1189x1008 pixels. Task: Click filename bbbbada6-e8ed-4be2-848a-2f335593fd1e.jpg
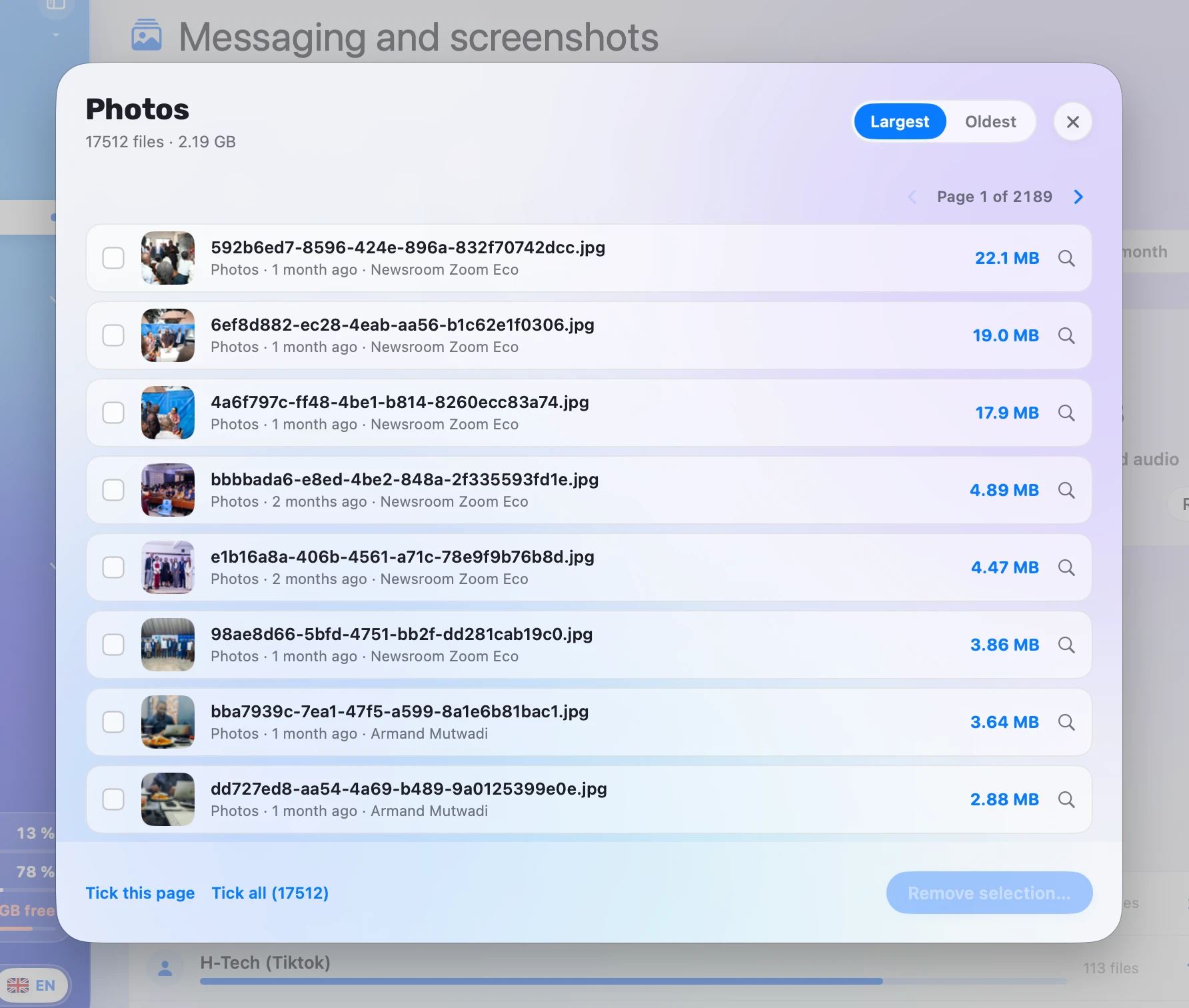[x=405, y=479]
